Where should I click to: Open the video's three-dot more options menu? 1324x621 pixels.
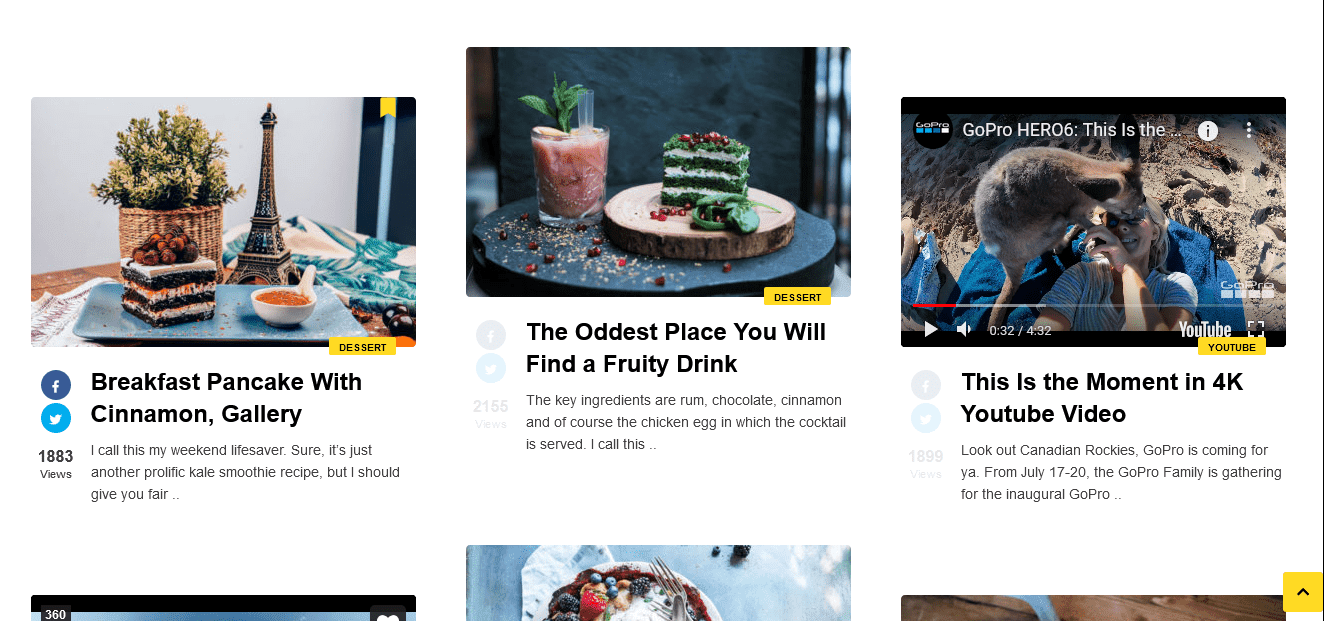point(1249,130)
